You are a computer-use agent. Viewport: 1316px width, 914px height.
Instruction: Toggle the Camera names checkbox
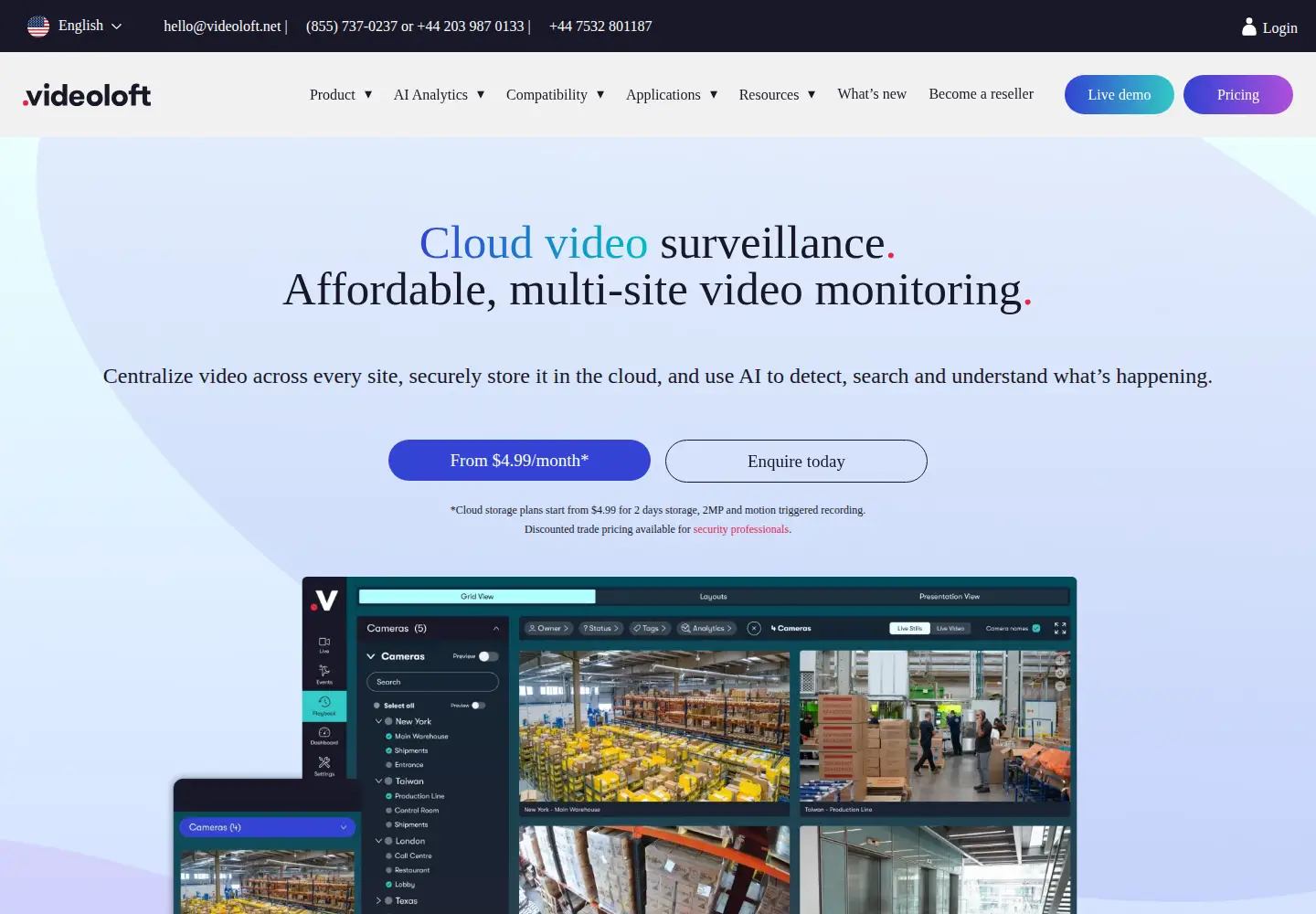coord(1036,628)
